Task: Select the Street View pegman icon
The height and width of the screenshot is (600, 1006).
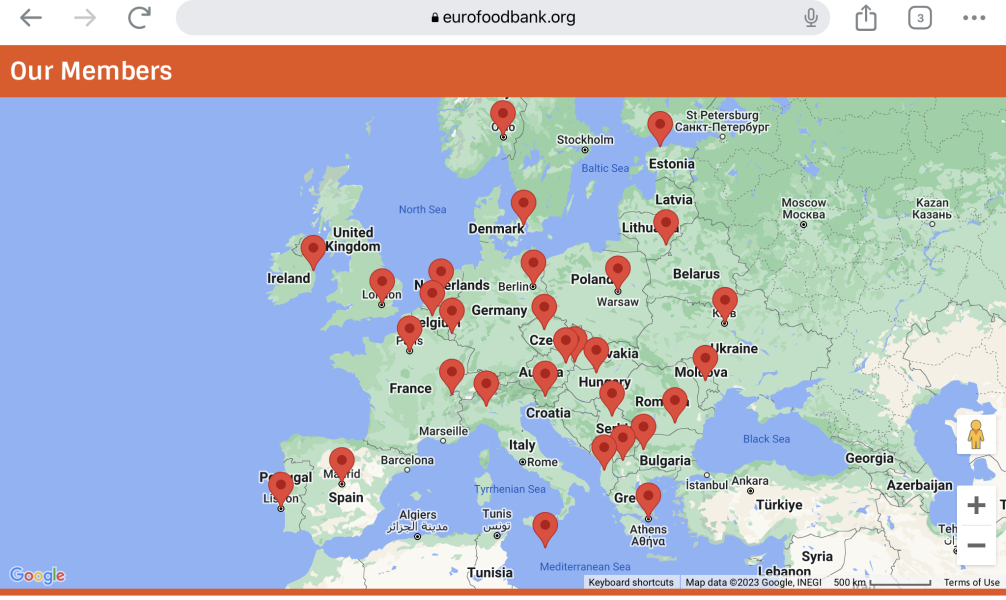Action: click(x=976, y=434)
